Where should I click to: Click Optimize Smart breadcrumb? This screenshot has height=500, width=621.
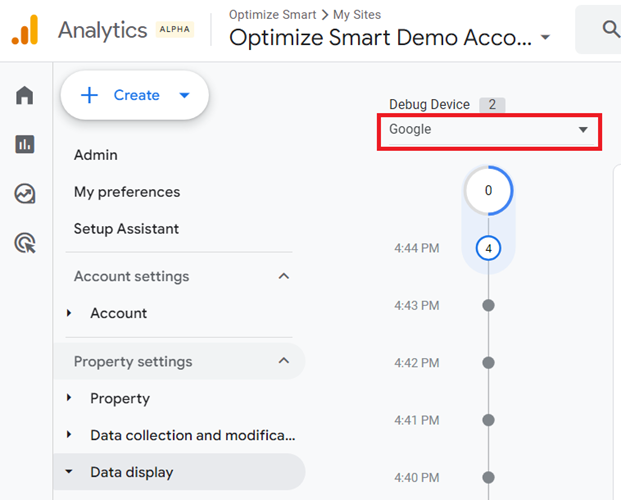tap(272, 15)
